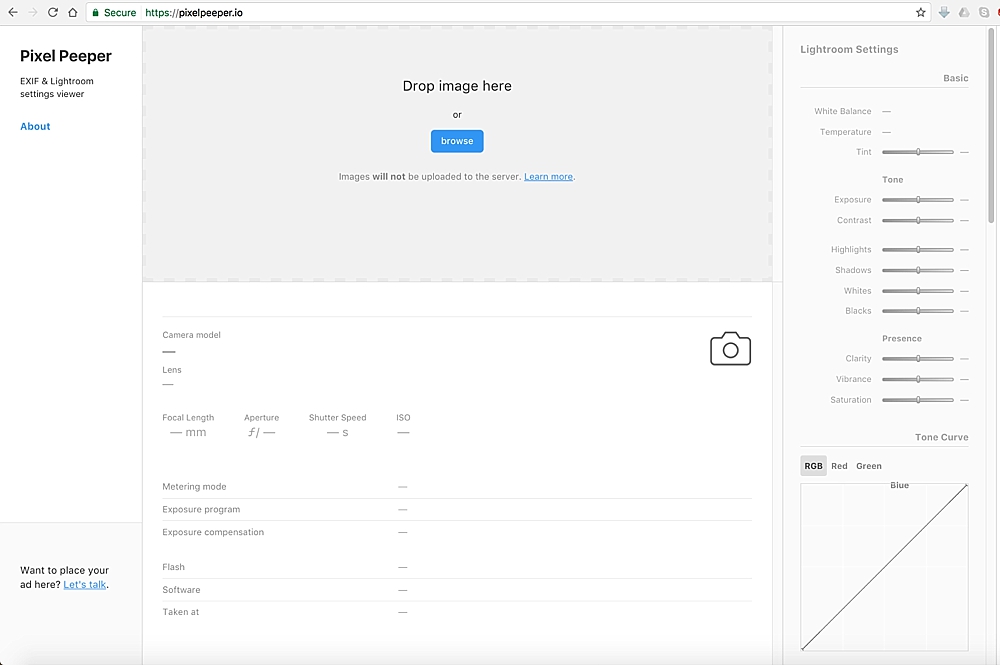Click the circular S extension icon

[983, 12]
